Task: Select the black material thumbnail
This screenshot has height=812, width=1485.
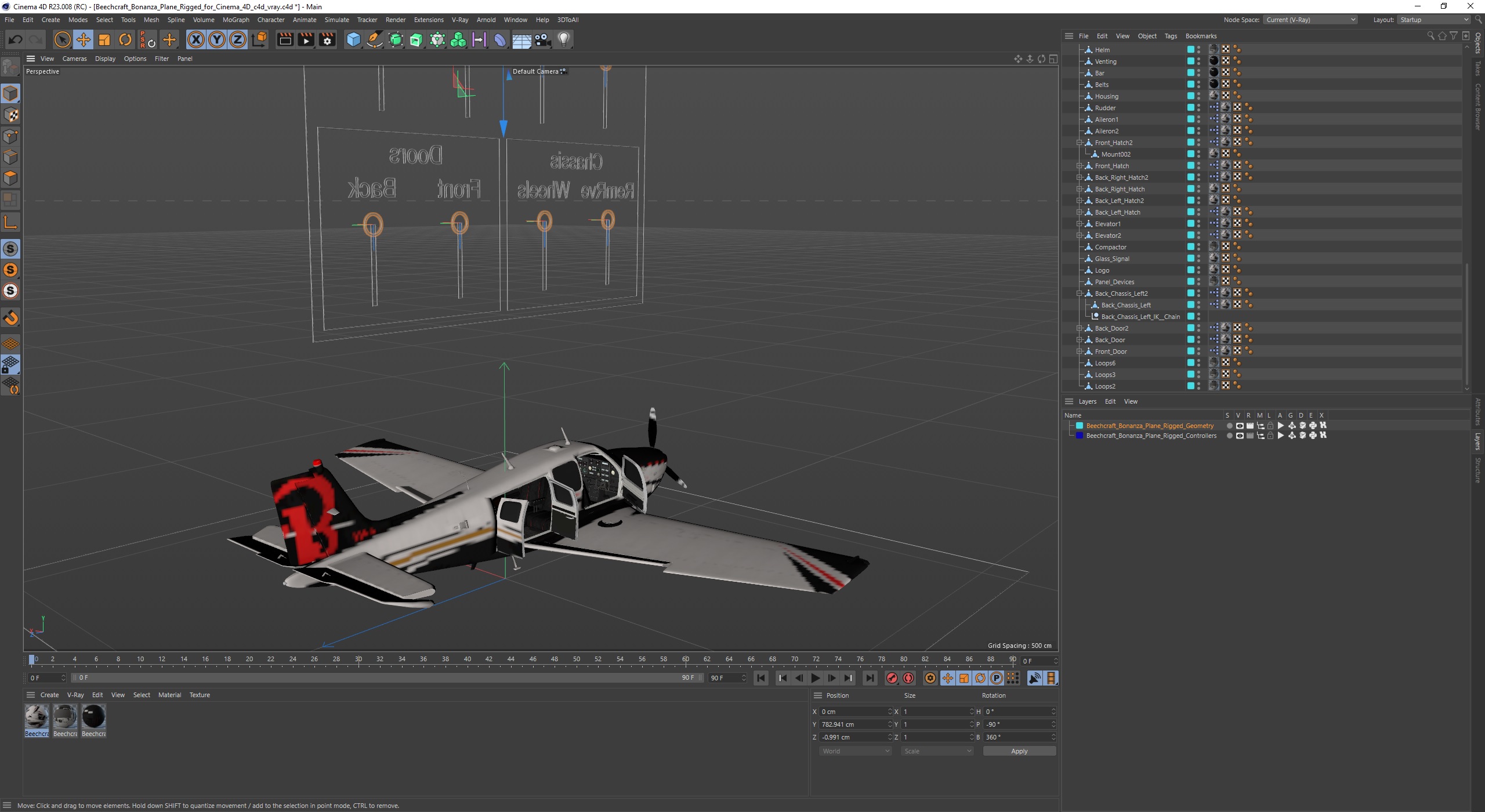Action: pyautogui.click(x=93, y=717)
